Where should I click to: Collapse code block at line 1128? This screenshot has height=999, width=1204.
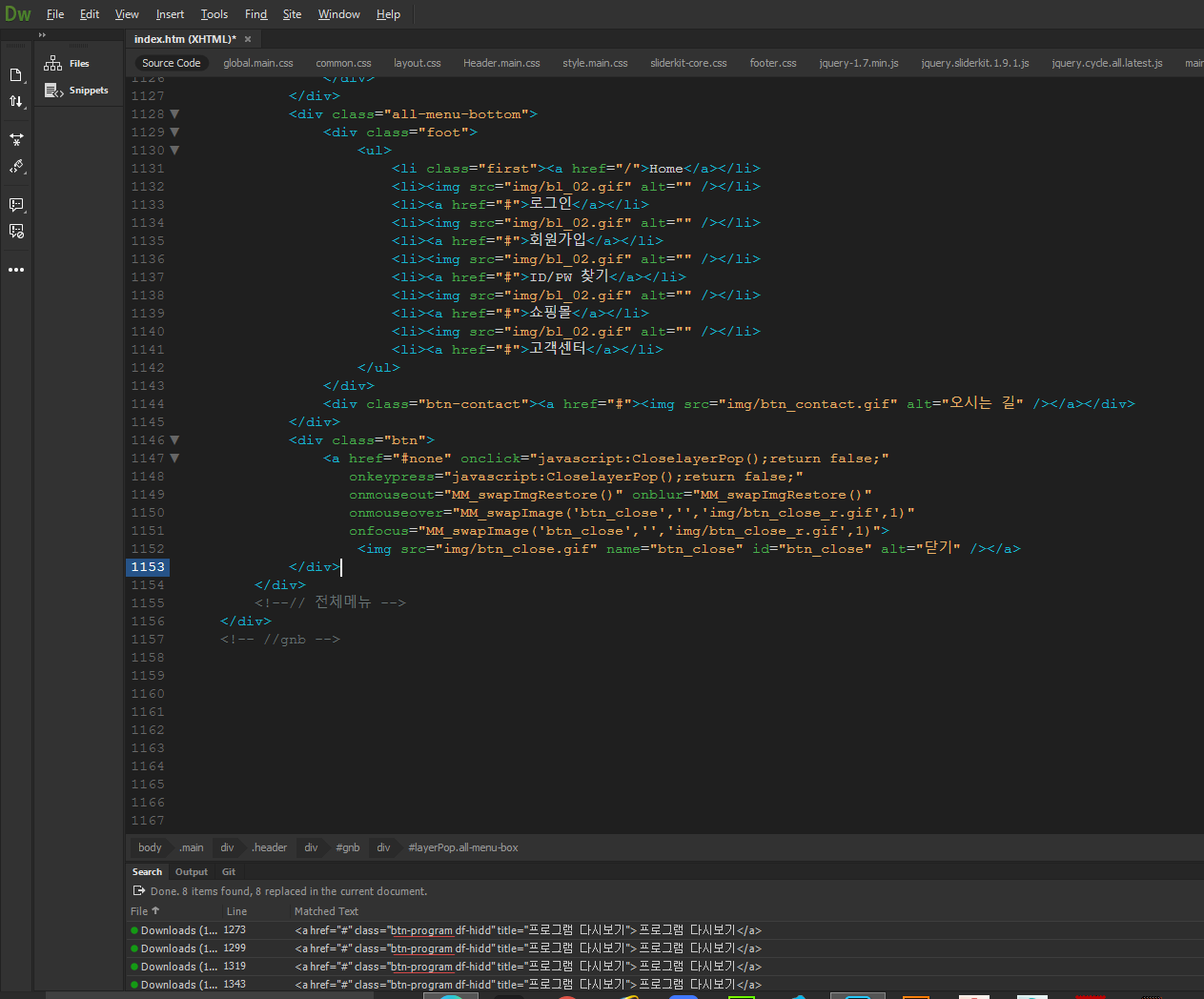coord(174,114)
